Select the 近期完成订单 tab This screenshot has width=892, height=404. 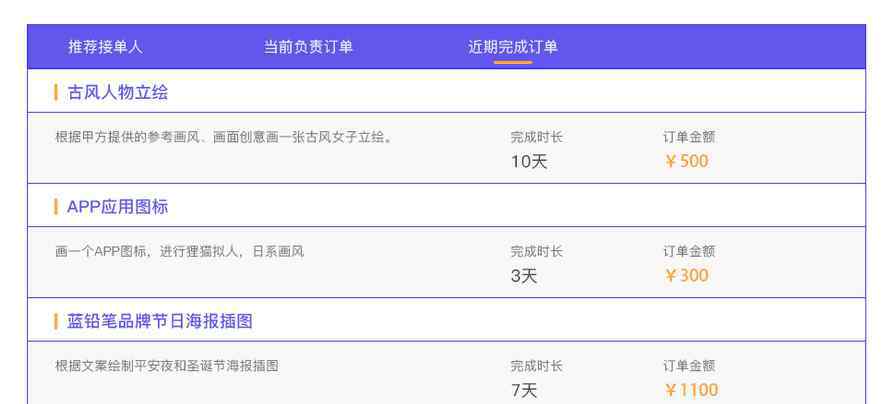[x=513, y=47]
